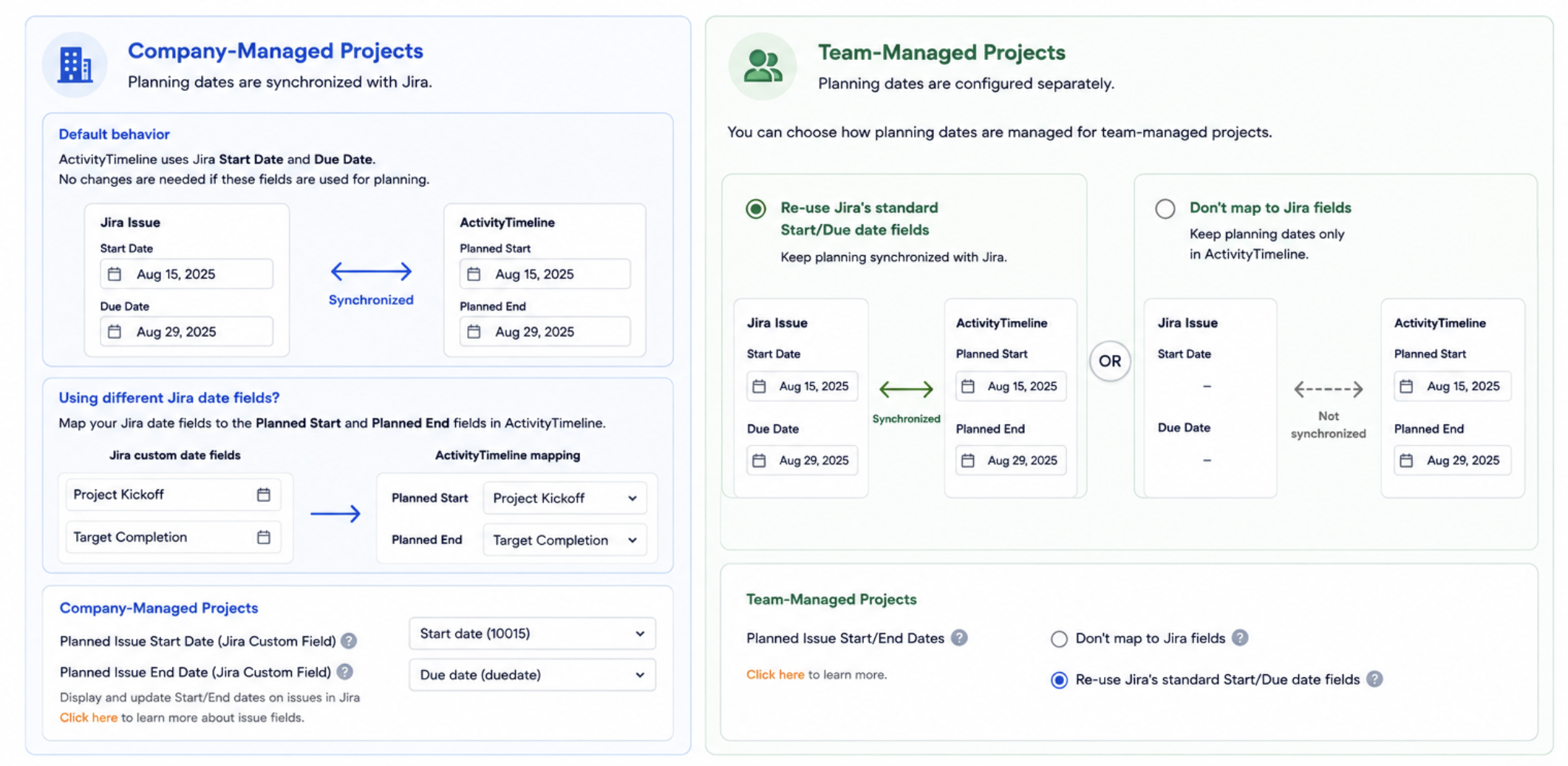Click the Planned Issue Start Date (Jira Custom Field) label
Image resolution: width=1568 pixels, height=766 pixels.
click(198, 641)
